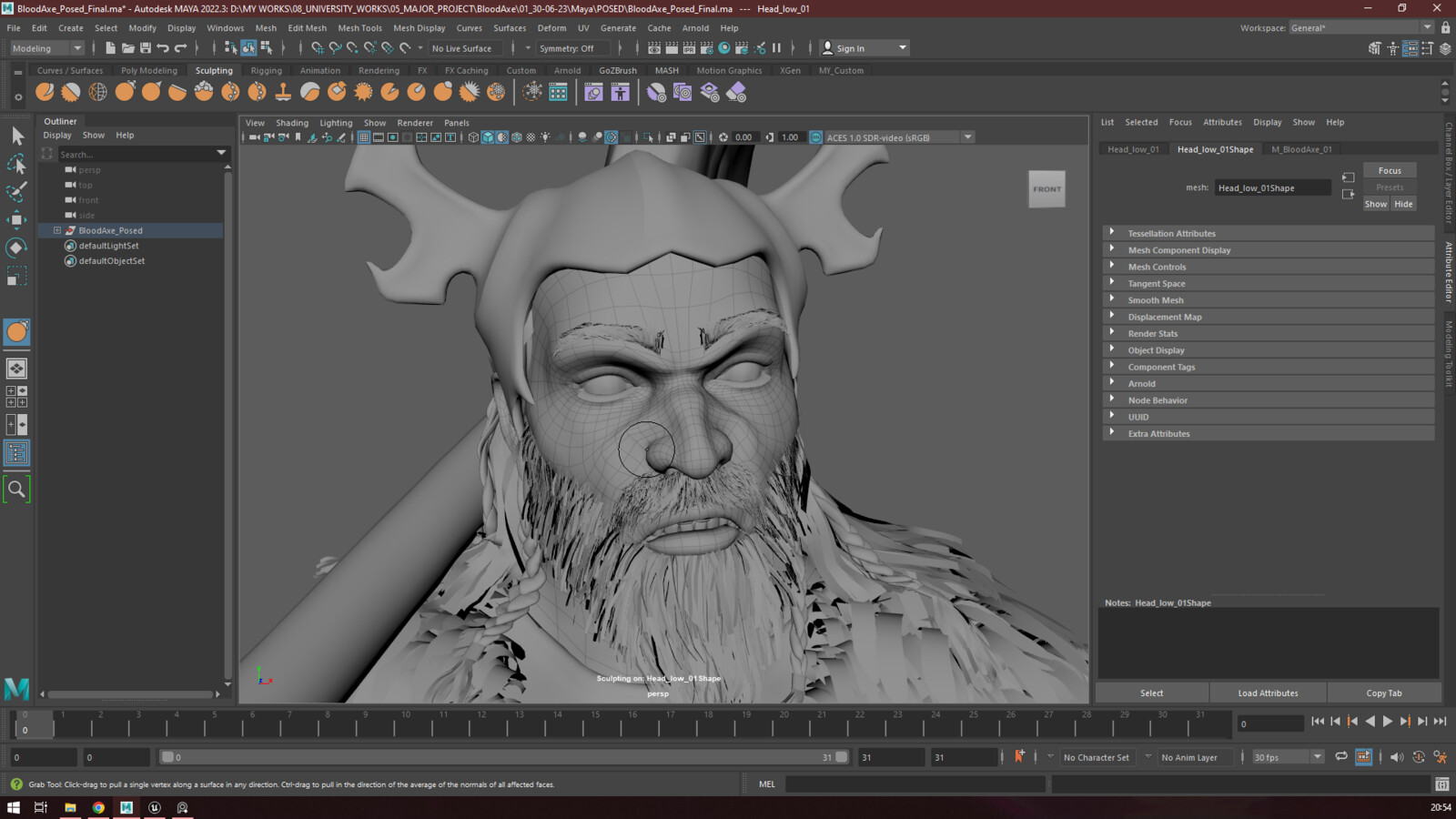This screenshot has width=1456, height=819.
Task: Toggle playback looping mode
Action: tap(1341, 756)
